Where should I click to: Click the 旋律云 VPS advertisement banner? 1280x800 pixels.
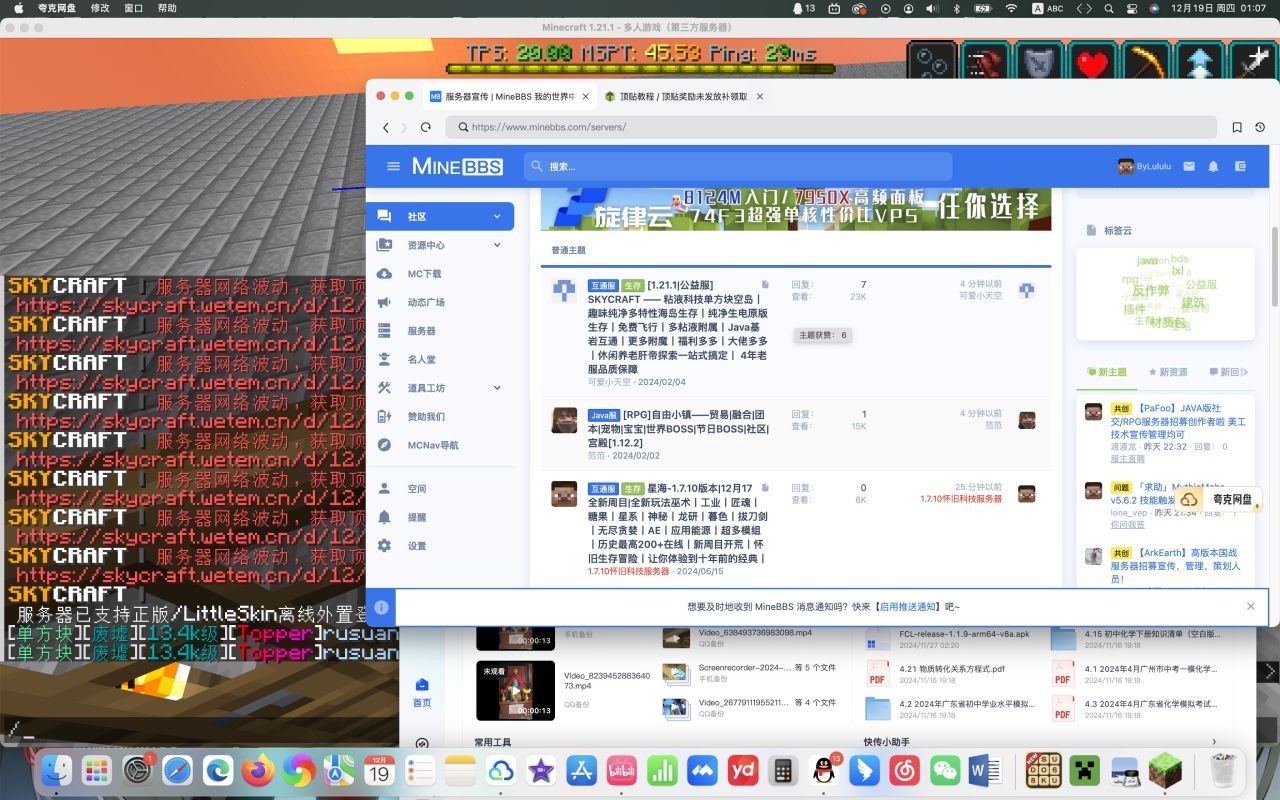tap(796, 209)
